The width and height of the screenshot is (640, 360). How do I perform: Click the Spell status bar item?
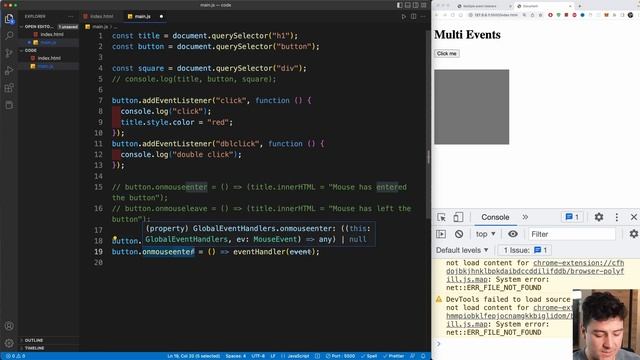[369, 356]
